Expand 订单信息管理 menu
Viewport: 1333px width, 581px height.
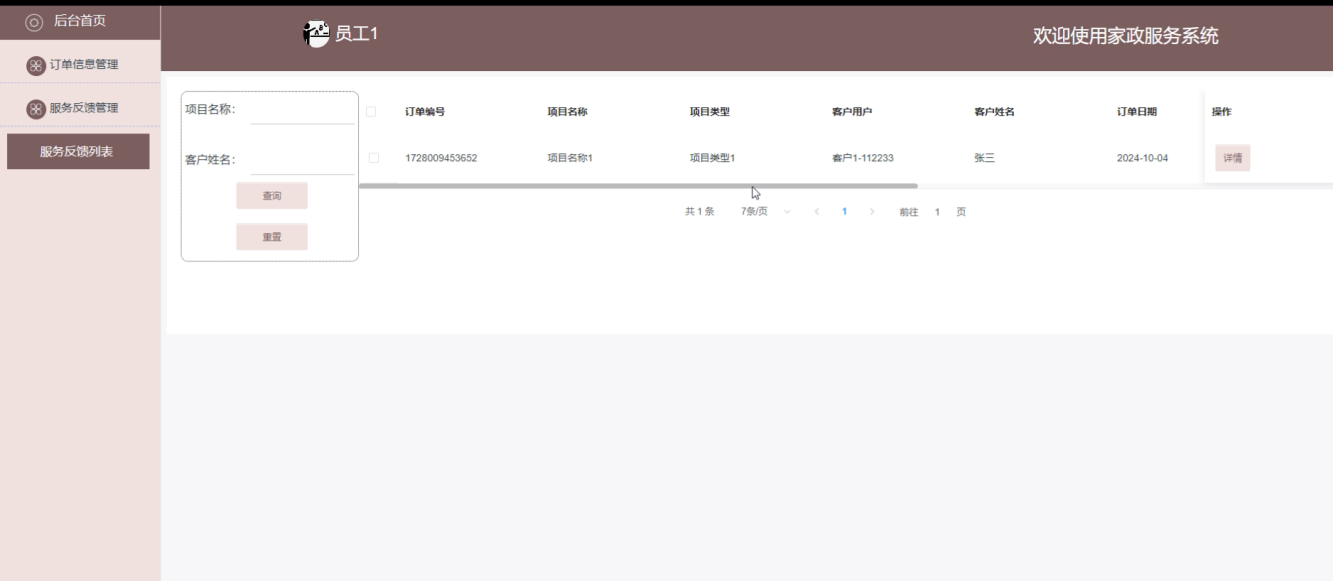coord(80,65)
